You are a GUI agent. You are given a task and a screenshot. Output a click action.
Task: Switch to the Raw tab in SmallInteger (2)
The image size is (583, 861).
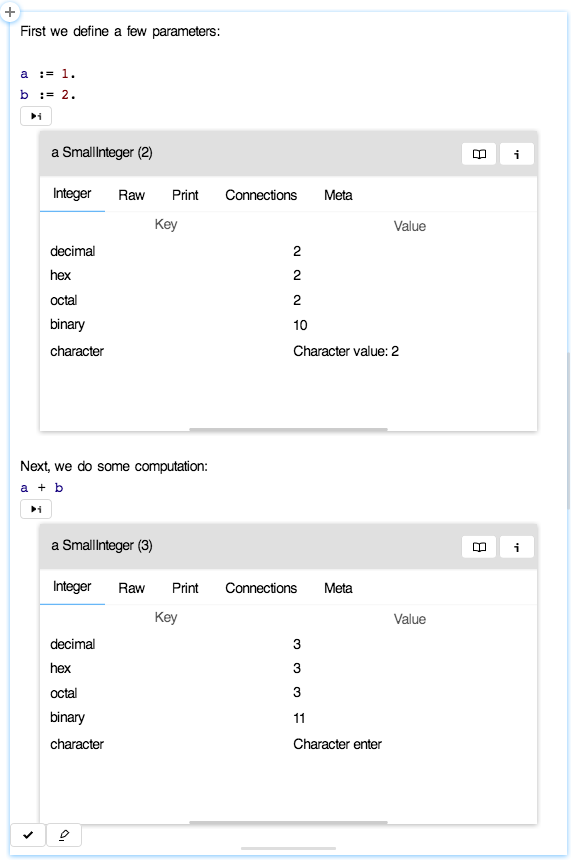[x=131, y=195]
